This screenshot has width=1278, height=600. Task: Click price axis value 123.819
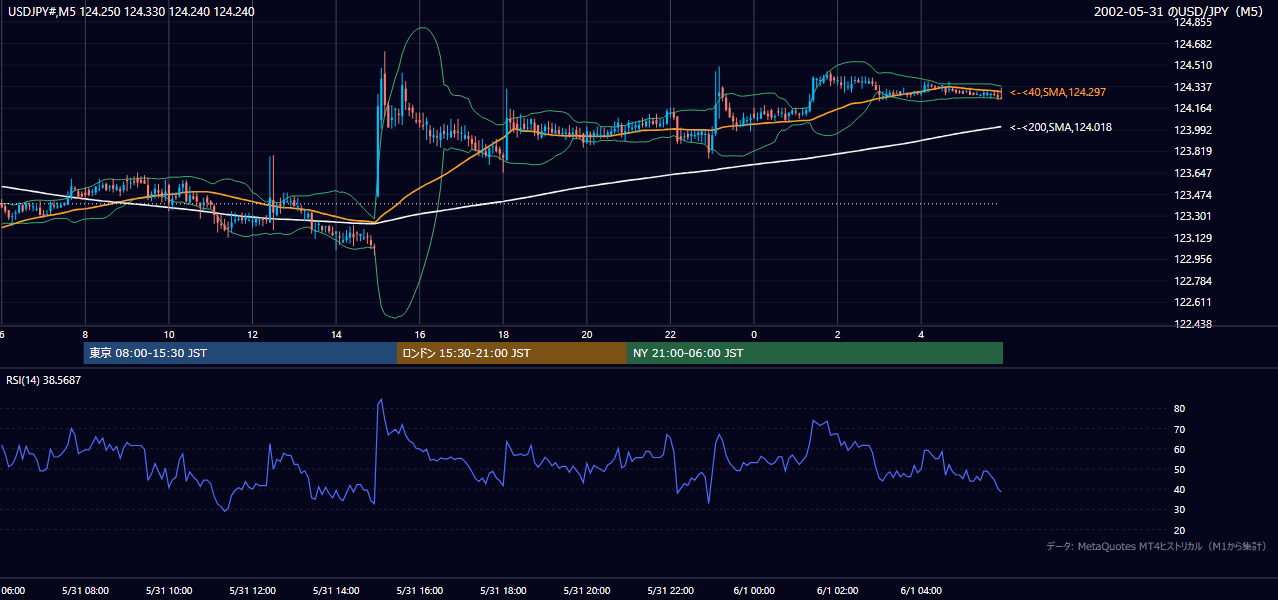coord(1192,152)
